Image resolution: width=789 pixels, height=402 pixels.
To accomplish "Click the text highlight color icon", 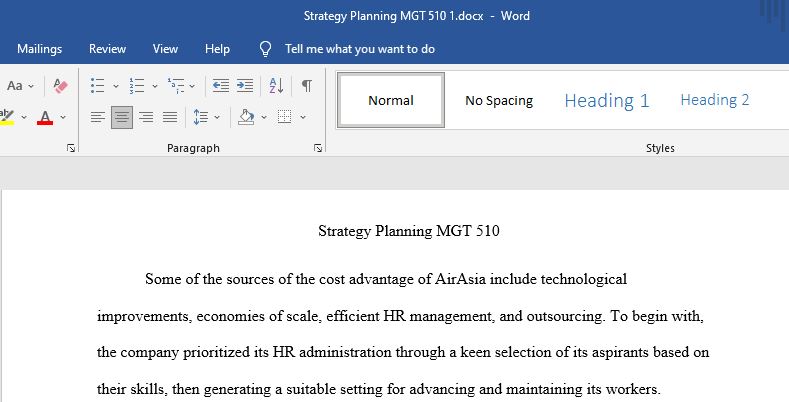I will [7, 117].
